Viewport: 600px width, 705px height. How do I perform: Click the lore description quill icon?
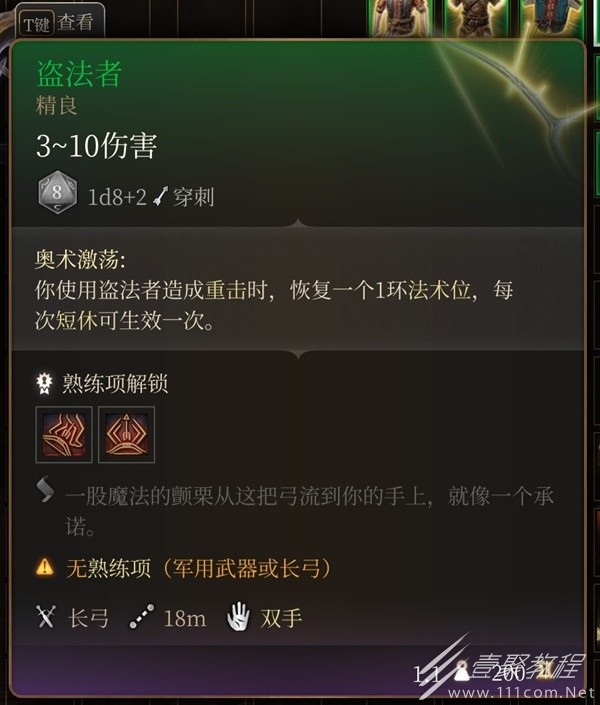[x=45, y=490]
